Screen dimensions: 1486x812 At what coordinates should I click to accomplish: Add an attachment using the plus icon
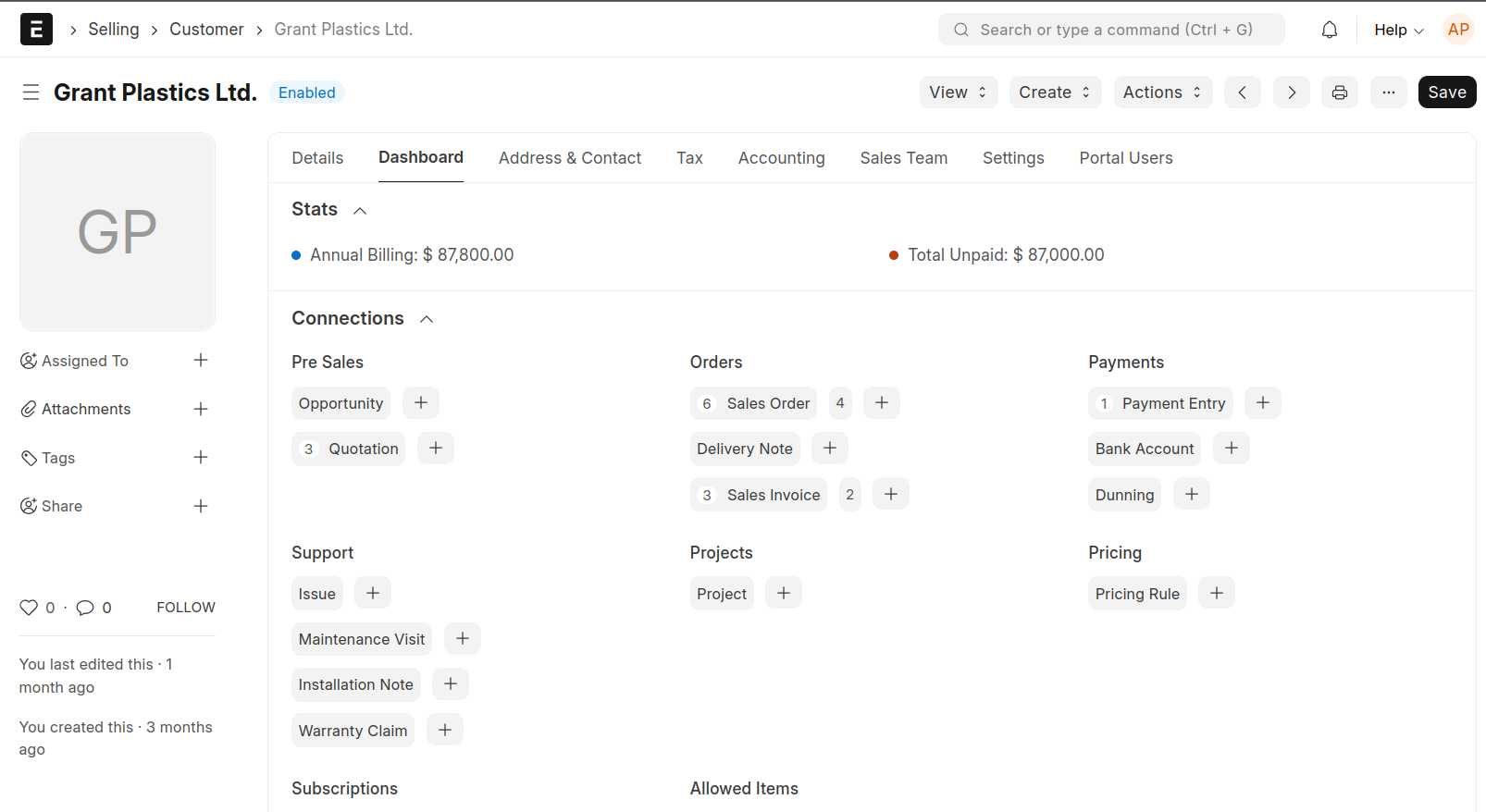tap(201, 409)
